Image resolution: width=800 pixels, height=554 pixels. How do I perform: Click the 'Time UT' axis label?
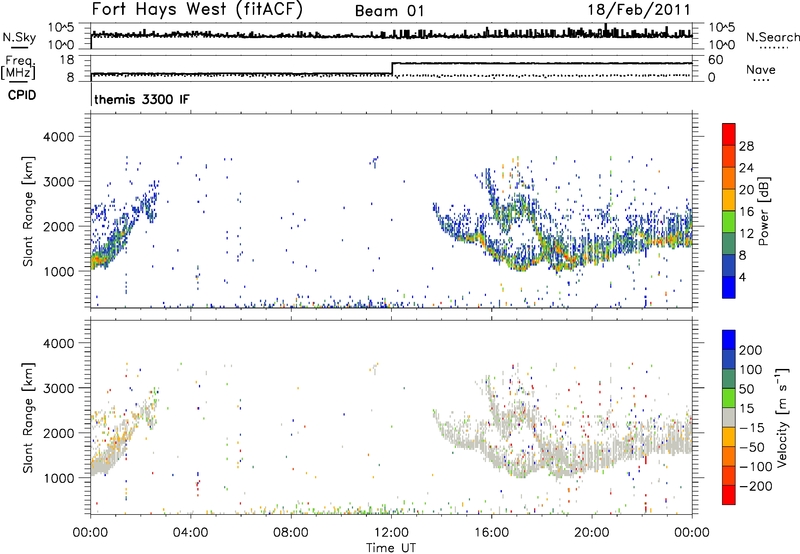click(x=391, y=548)
